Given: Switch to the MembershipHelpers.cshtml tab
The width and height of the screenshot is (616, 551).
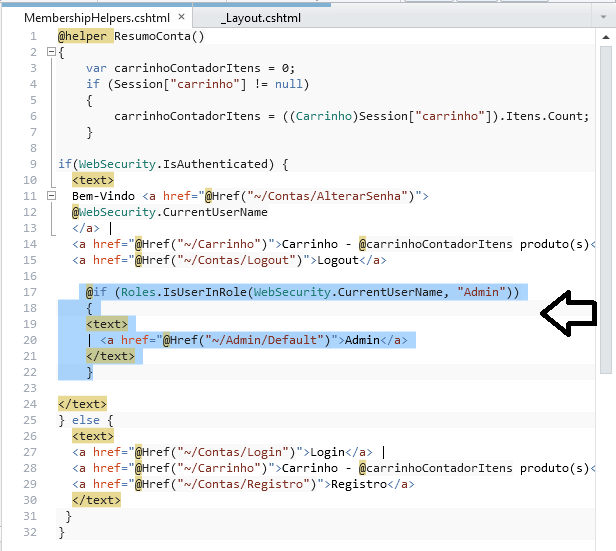Looking at the screenshot, I should pyautogui.click(x=97, y=18).
